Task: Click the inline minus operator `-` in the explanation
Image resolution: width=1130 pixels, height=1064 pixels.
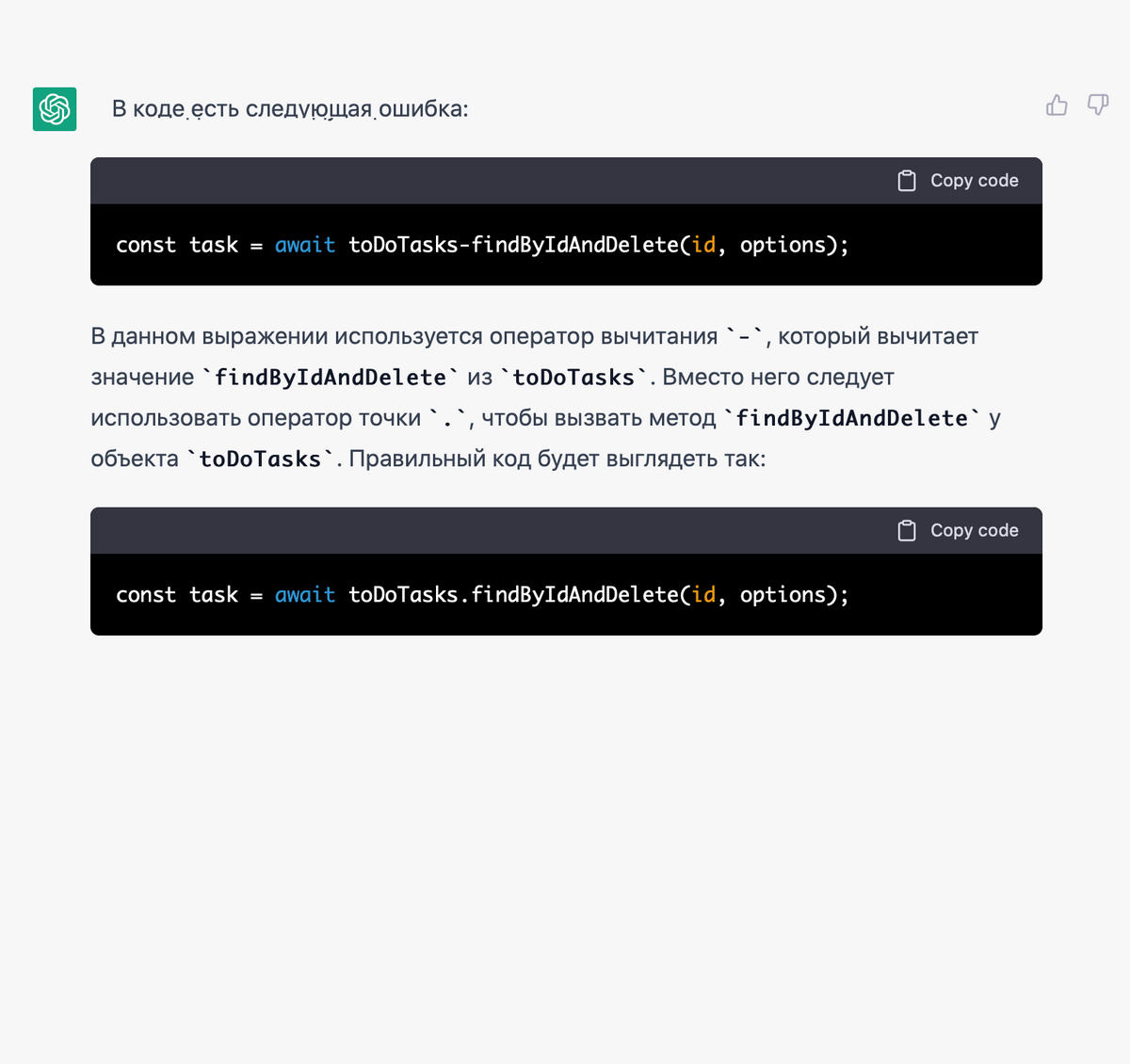Action: pyautogui.click(x=744, y=337)
